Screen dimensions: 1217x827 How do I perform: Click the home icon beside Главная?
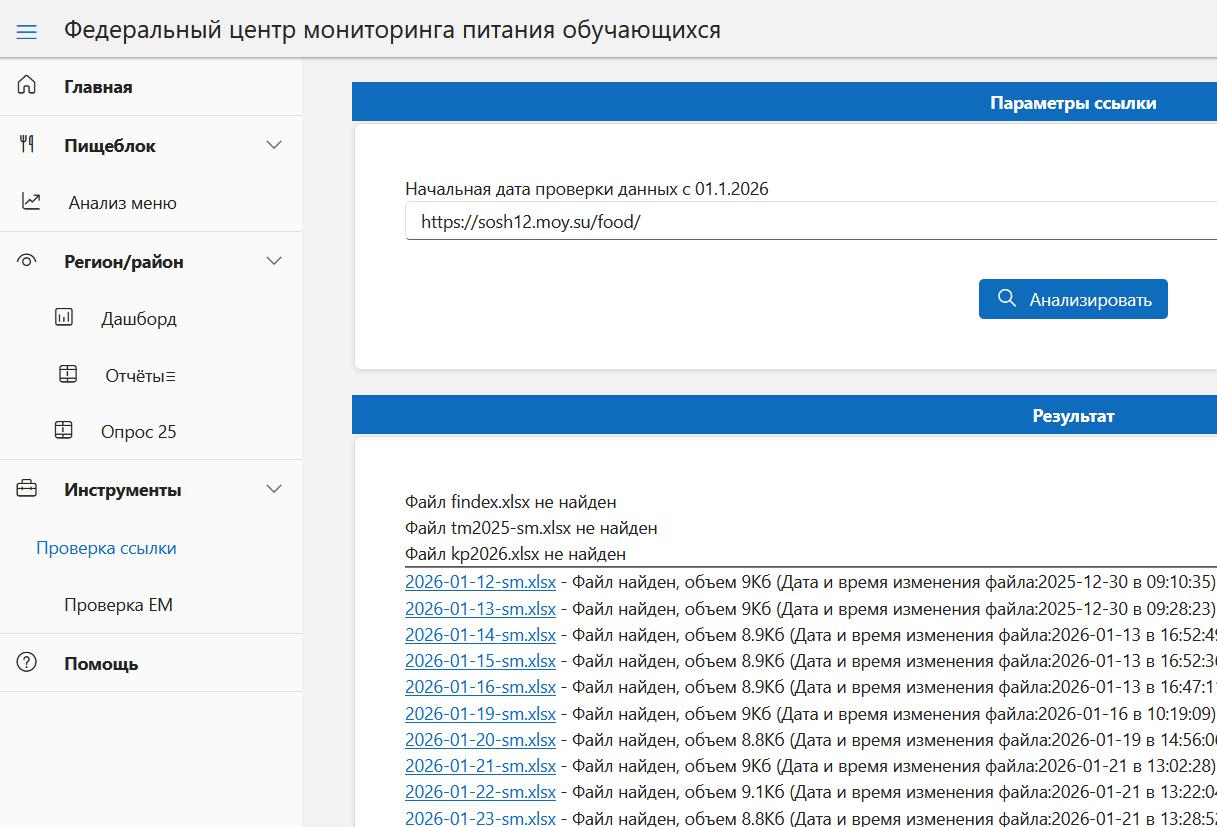[x=27, y=86]
